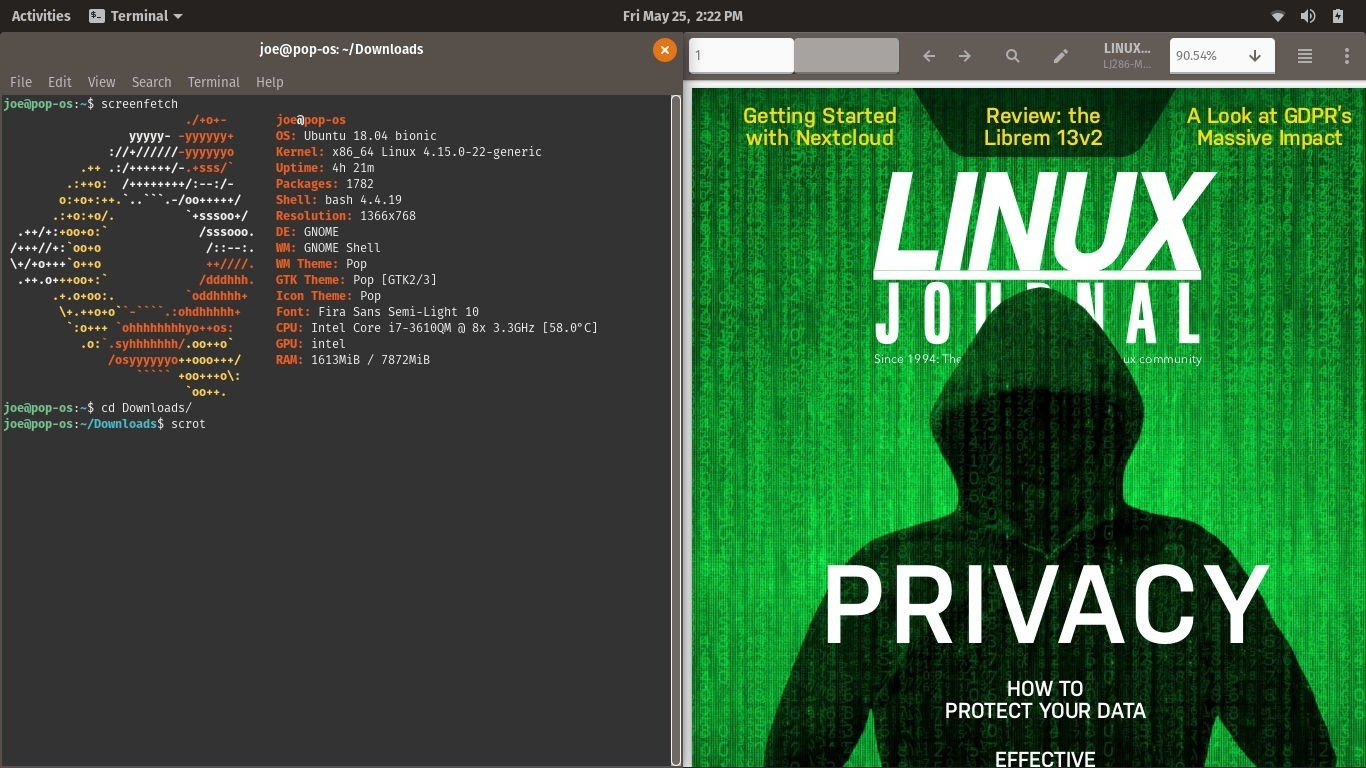Open the clock calendar Fri May 25

(x=683, y=16)
